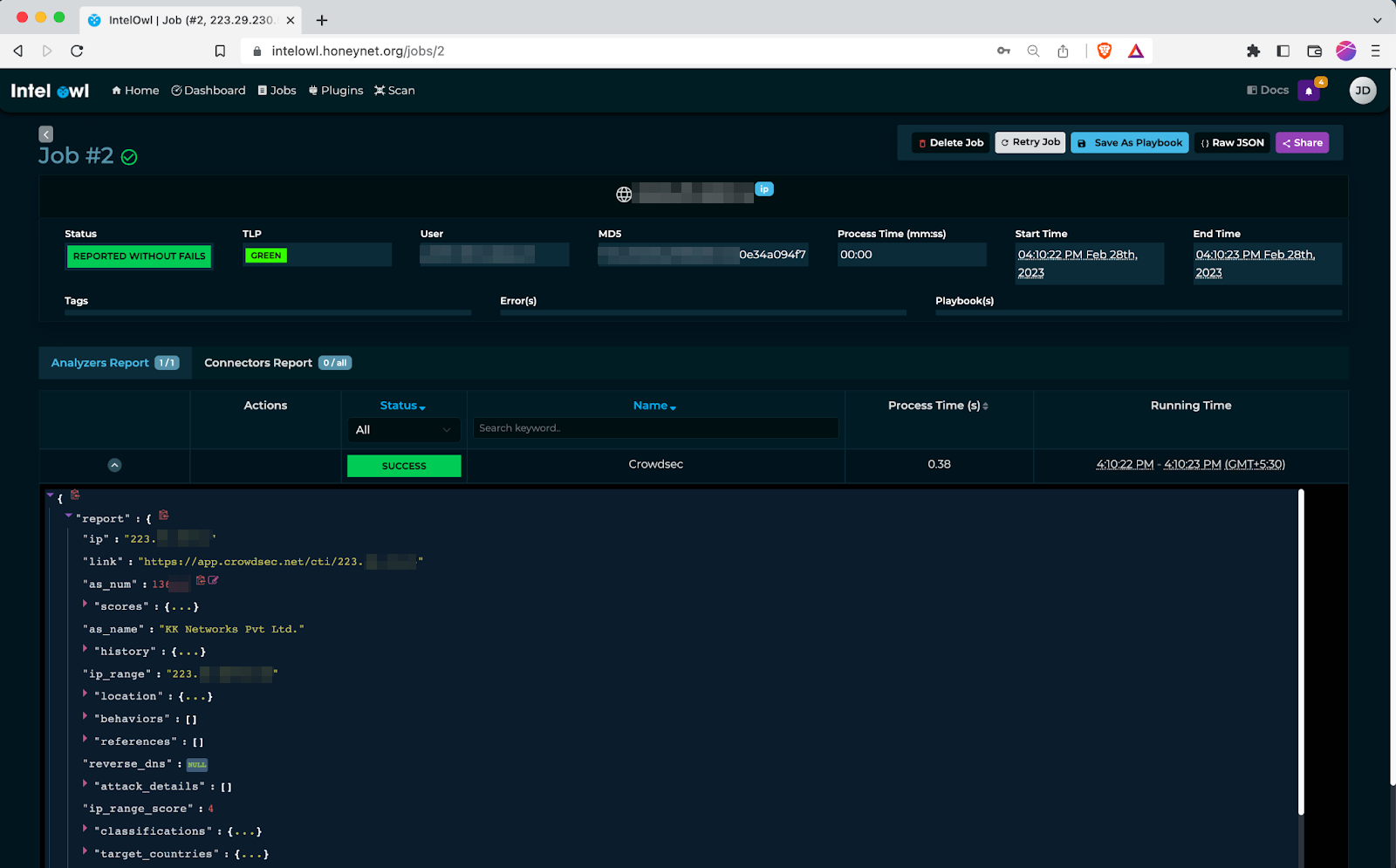Open the Status filter dropdown
This screenshot has height=868, width=1396.
pos(403,430)
